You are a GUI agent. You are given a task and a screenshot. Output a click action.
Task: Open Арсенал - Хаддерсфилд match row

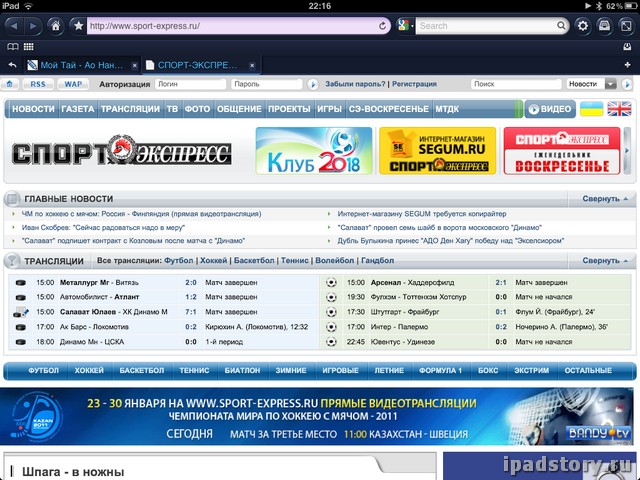(x=412, y=282)
